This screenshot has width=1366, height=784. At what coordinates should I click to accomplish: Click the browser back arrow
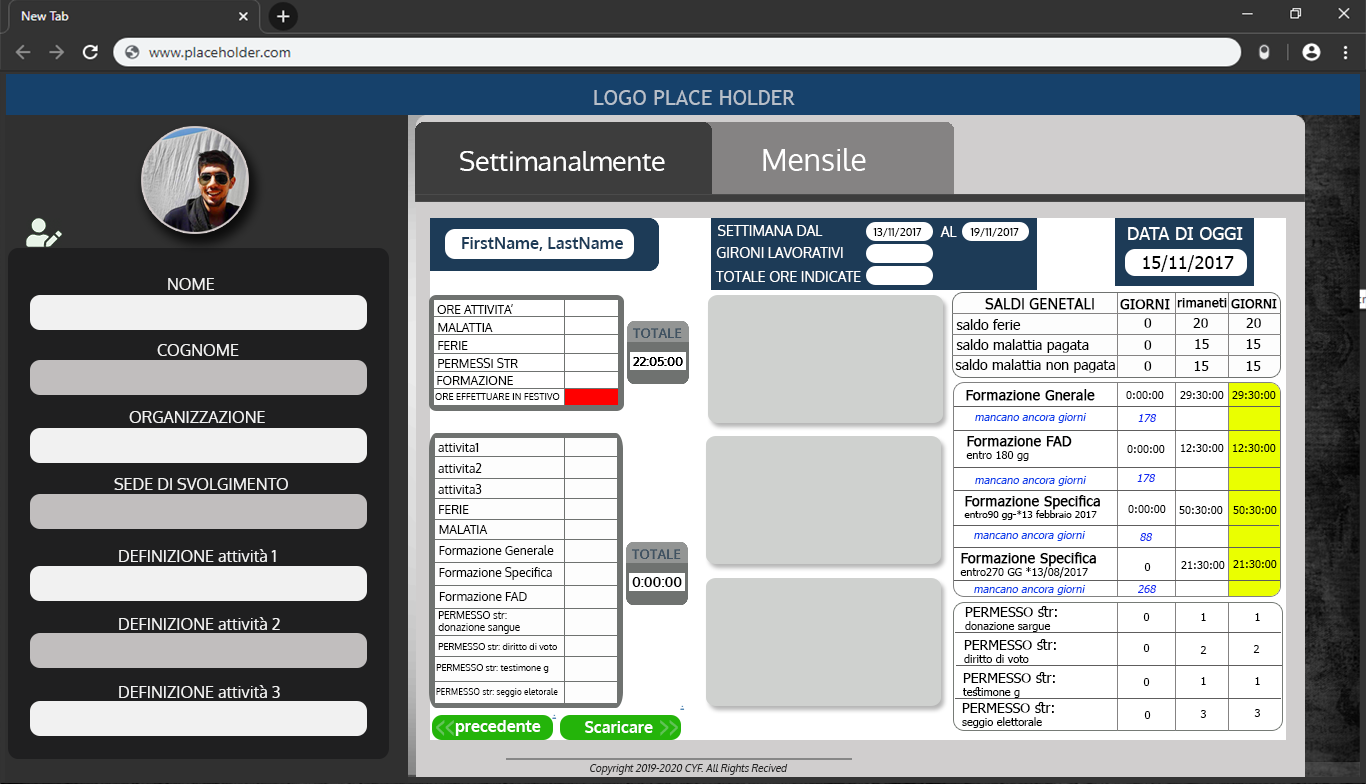23,52
